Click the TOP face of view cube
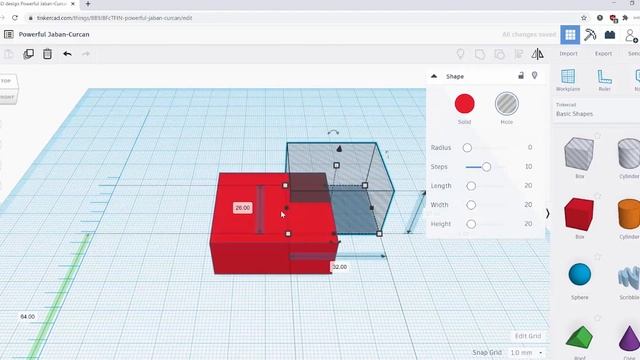Screen dimensions: 640x360 point(7,81)
